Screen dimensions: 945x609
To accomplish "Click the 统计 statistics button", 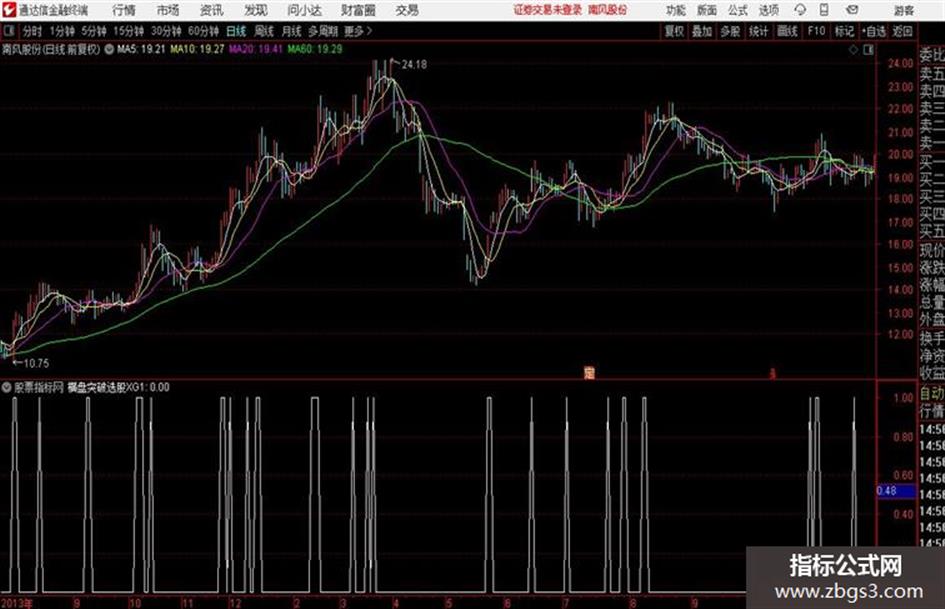I will pos(759,31).
